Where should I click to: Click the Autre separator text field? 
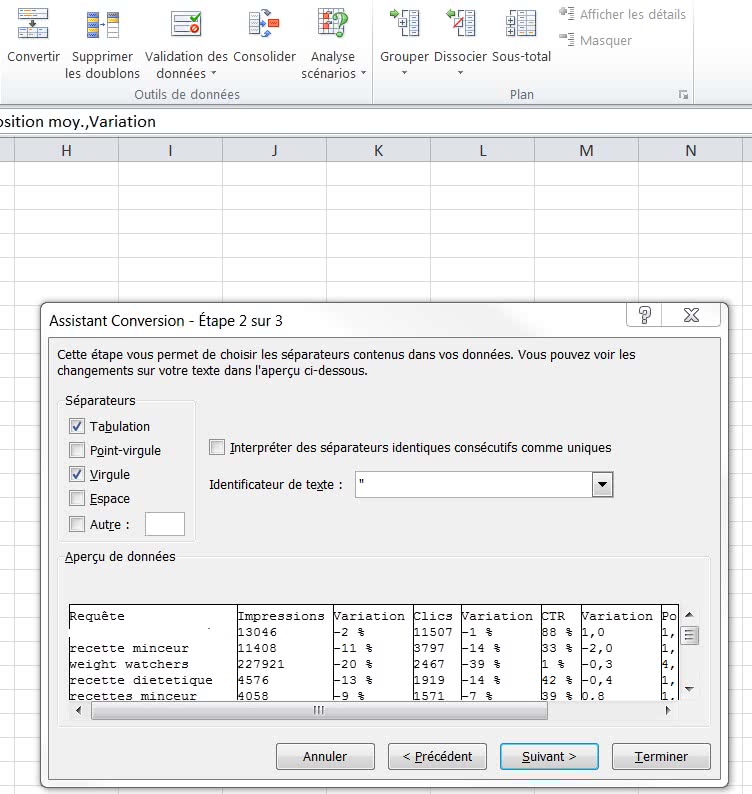(x=165, y=524)
